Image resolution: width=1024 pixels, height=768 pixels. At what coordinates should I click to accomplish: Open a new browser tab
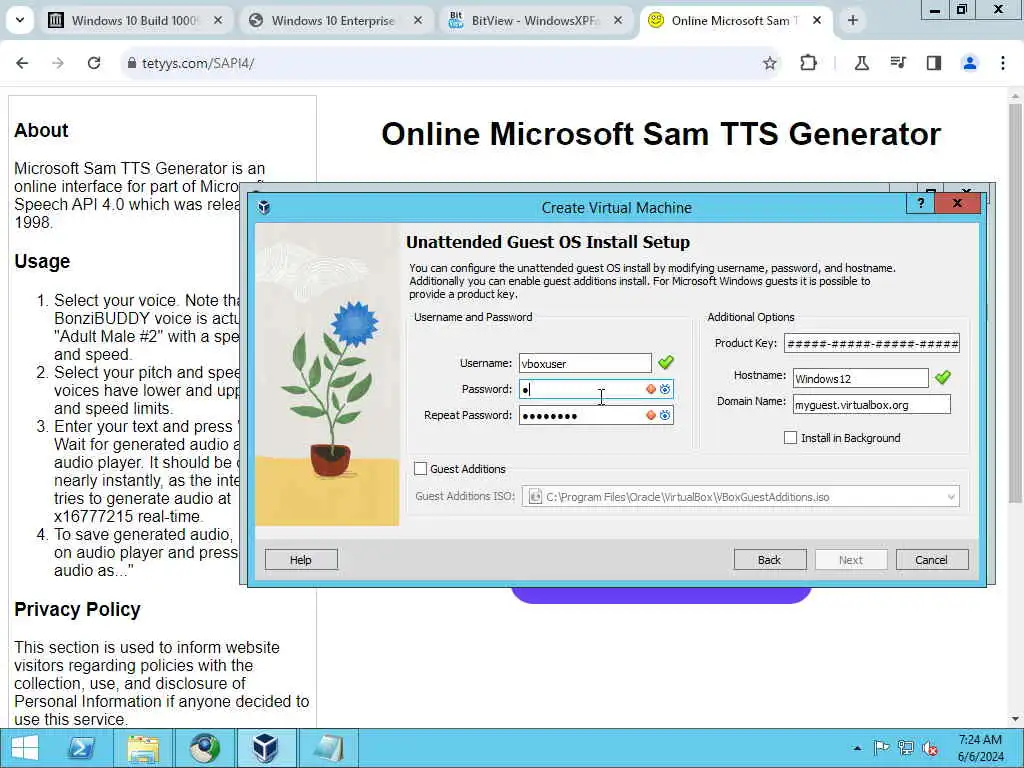(852, 21)
